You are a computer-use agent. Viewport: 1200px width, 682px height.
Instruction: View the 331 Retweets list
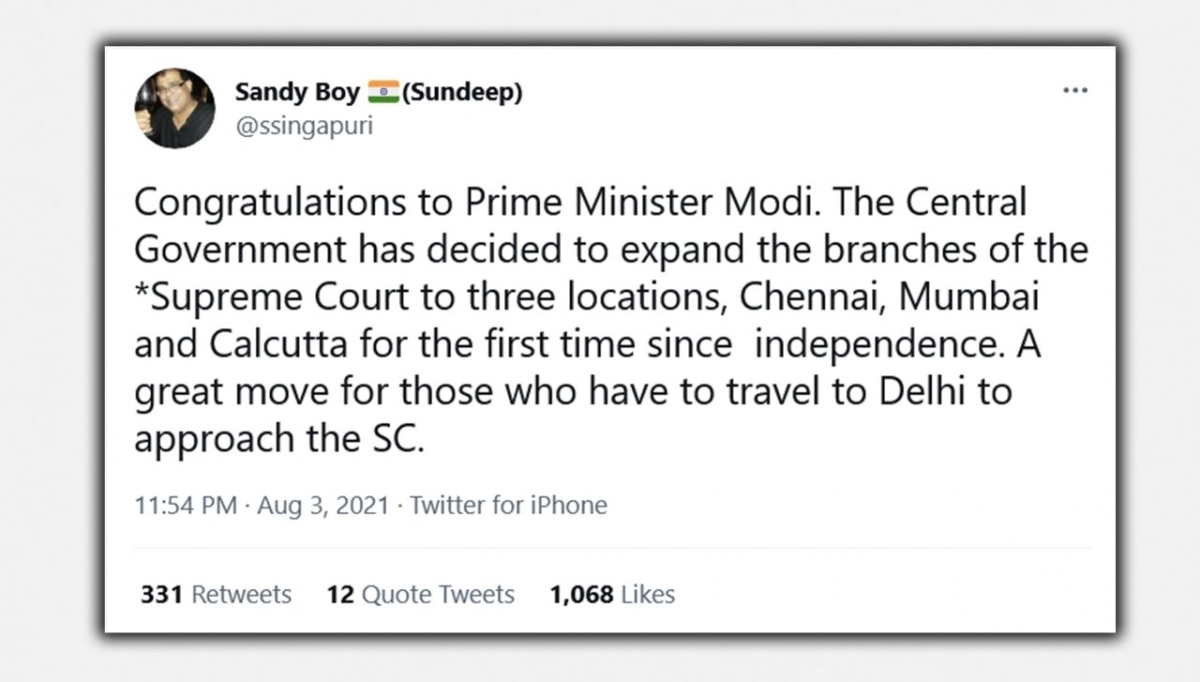[x=216, y=594]
